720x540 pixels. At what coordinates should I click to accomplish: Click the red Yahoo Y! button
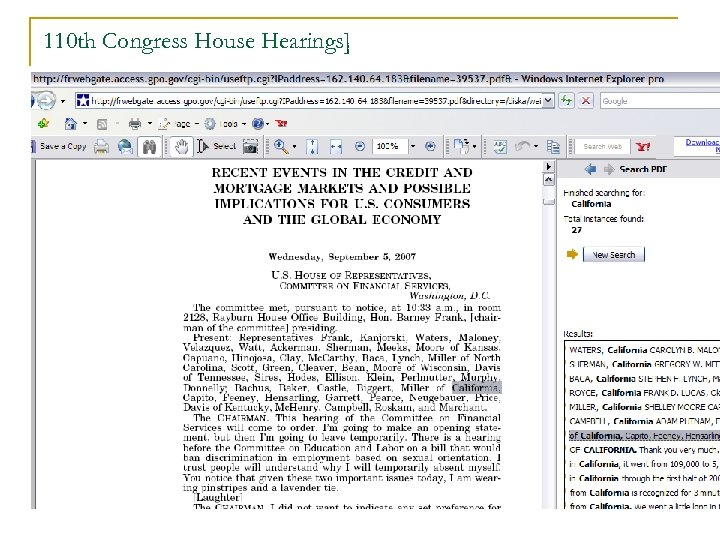coord(643,147)
